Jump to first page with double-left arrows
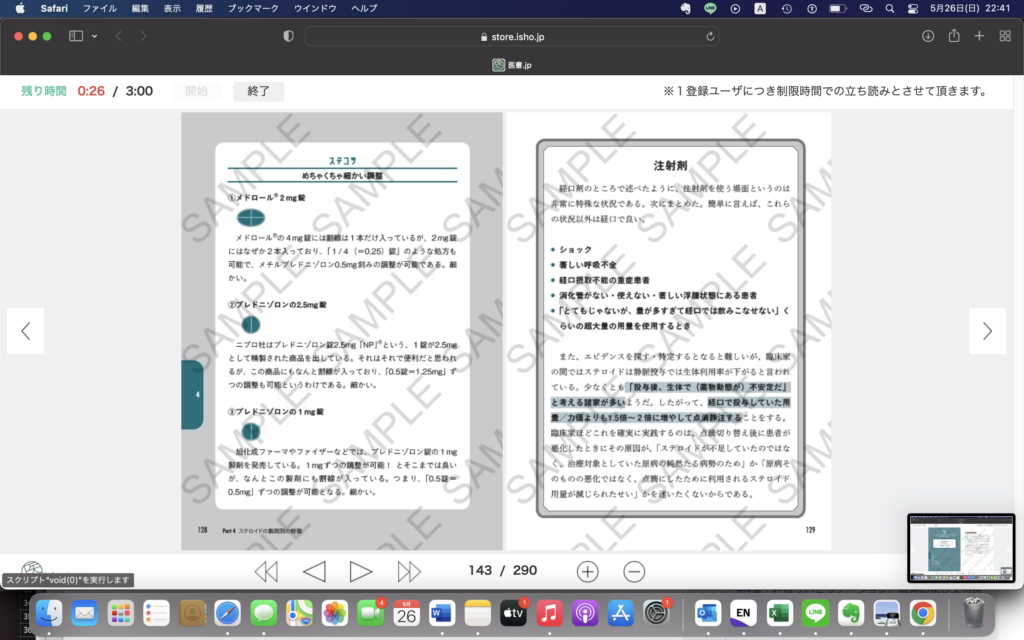Screen dimensions: 1024x640 click(x=266, y=571)
